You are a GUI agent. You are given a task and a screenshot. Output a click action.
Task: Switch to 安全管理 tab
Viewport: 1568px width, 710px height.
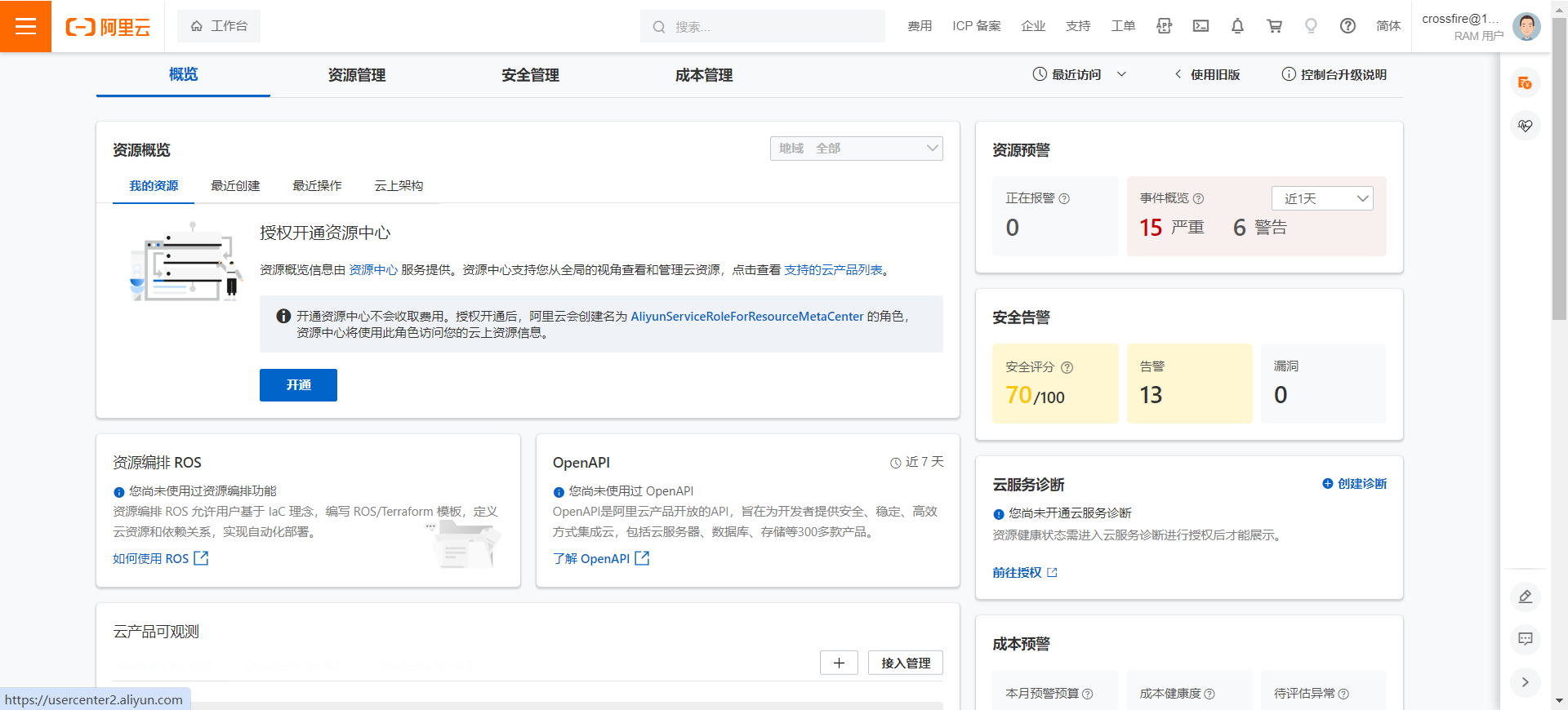point(530,75)
